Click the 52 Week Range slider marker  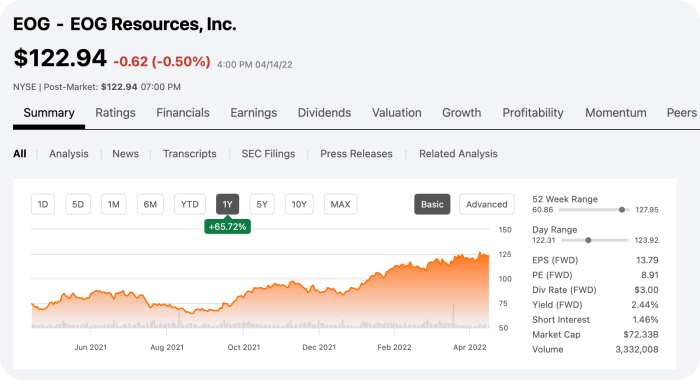pos(622,210)
